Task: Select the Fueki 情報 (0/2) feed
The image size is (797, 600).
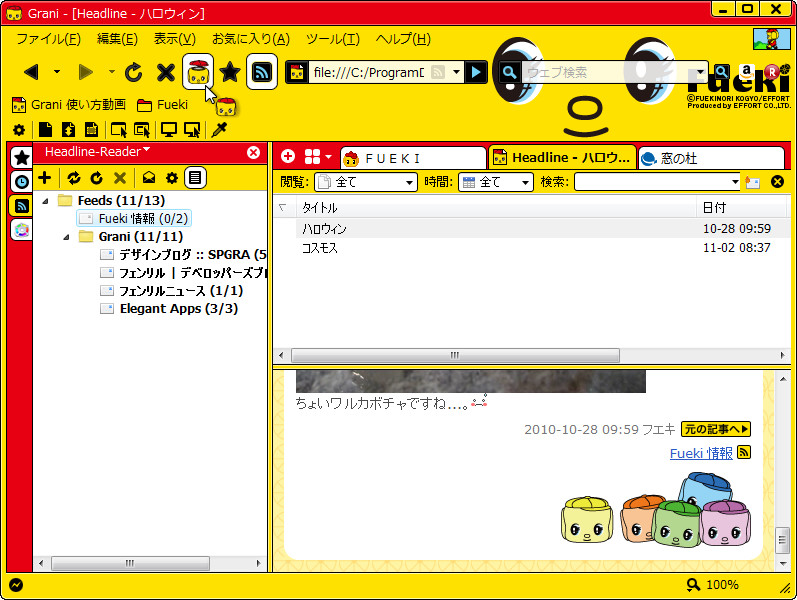Action: tap(134, 219)
